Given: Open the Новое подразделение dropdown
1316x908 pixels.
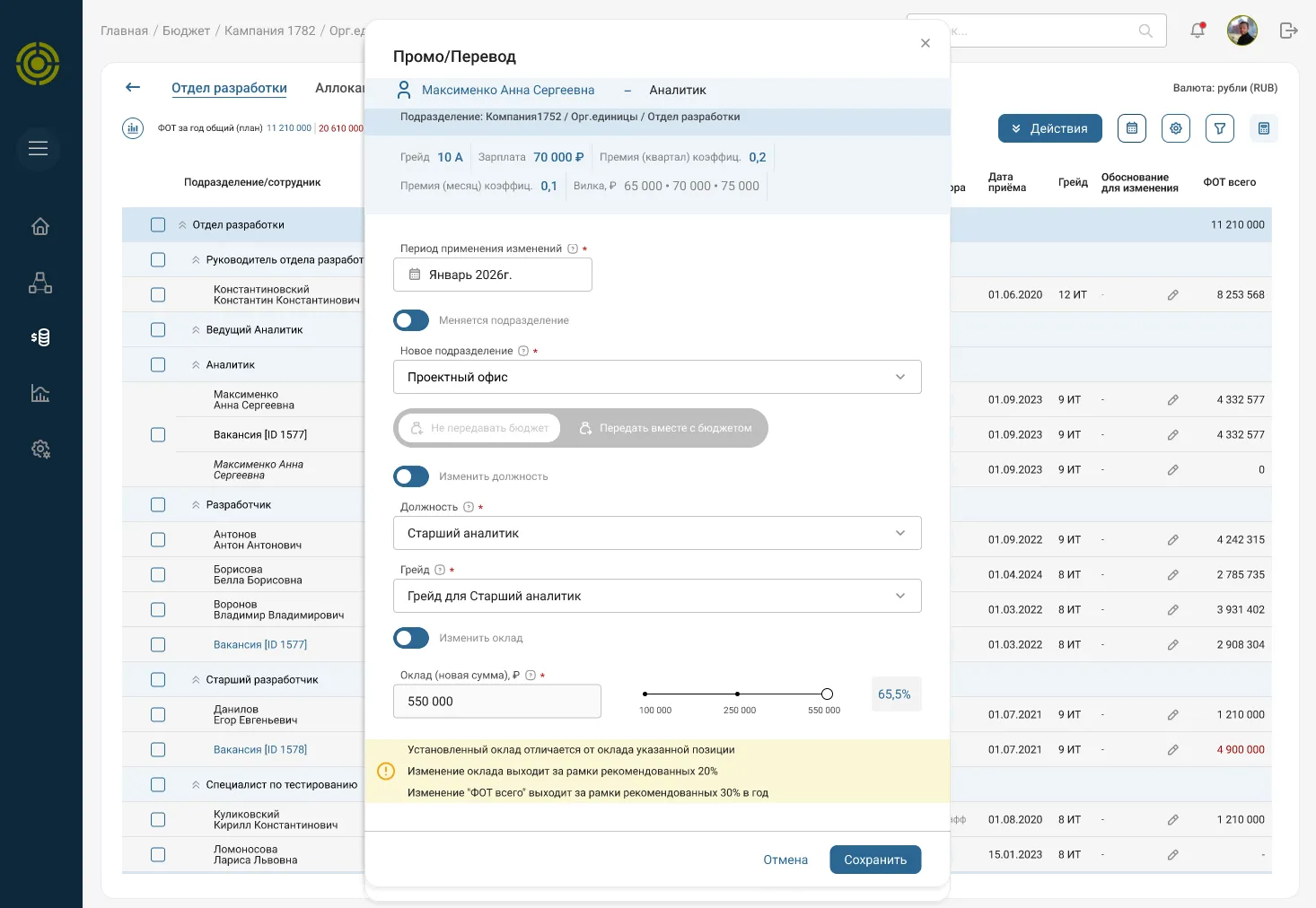Looking at the screenshot, I should tap(657, 377).
